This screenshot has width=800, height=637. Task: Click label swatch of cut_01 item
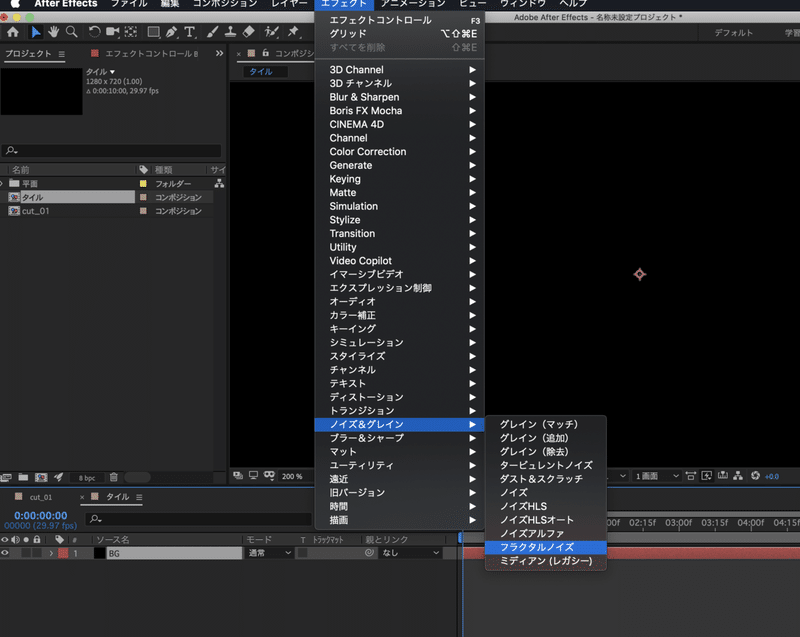click(x=143, y=211)
